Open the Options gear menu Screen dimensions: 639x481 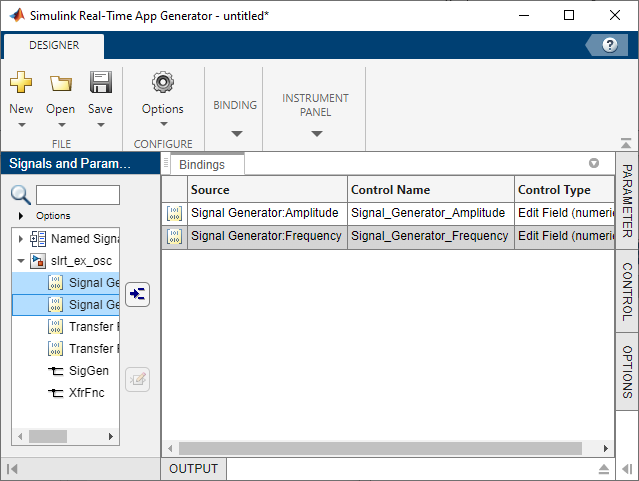click(162, 83)
